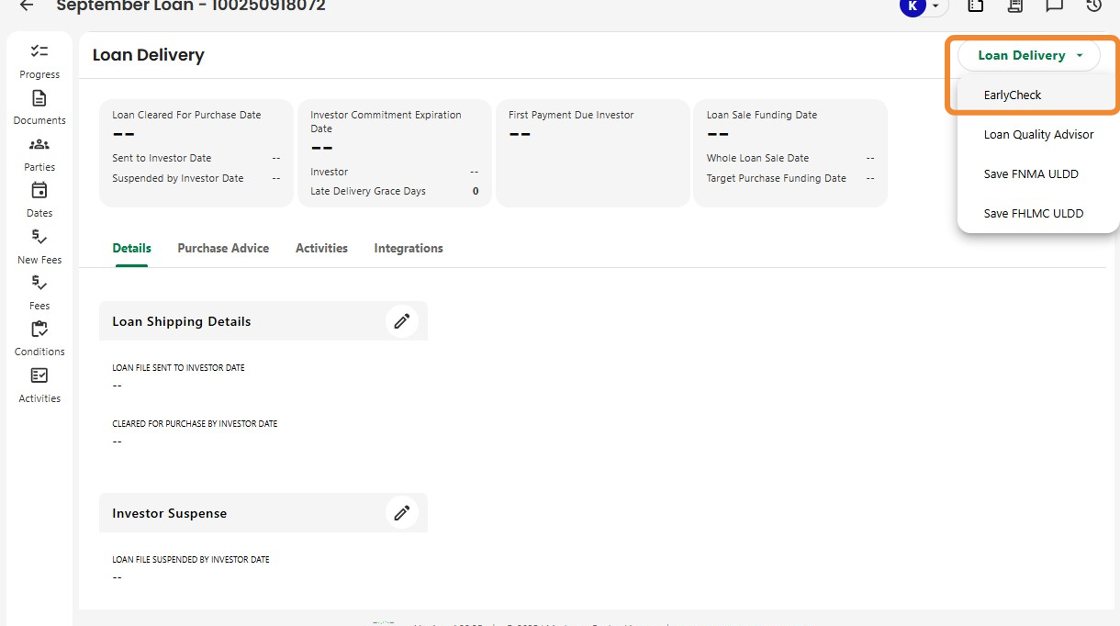This screenshot has width=1120, height=626.
Task: Select EarlyCheck from the dropdown menu
Action: coord(1012,95)
